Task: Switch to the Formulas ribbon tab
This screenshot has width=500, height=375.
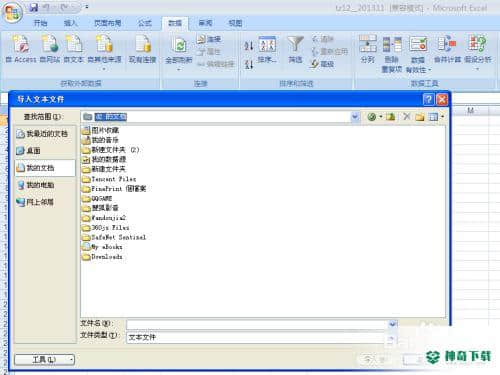Action: tap(145, 23)
